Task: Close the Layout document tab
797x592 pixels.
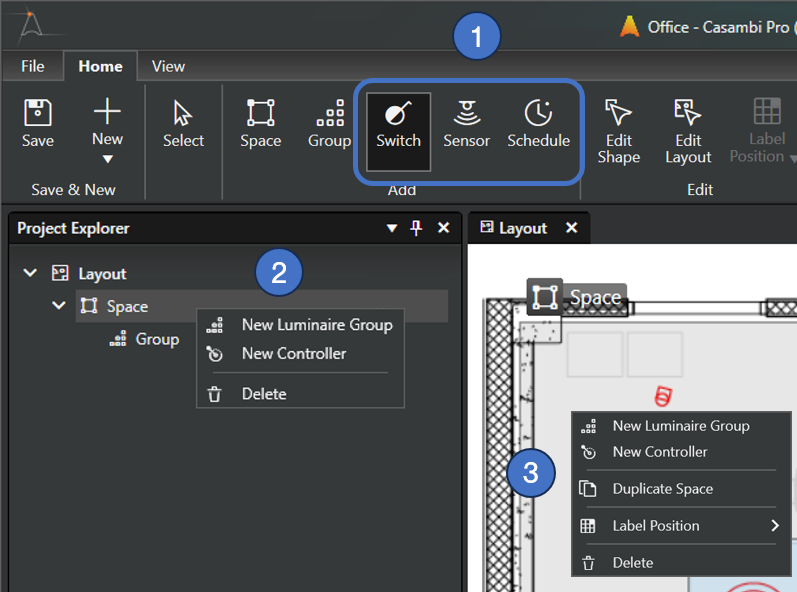Action: (572, 228)
